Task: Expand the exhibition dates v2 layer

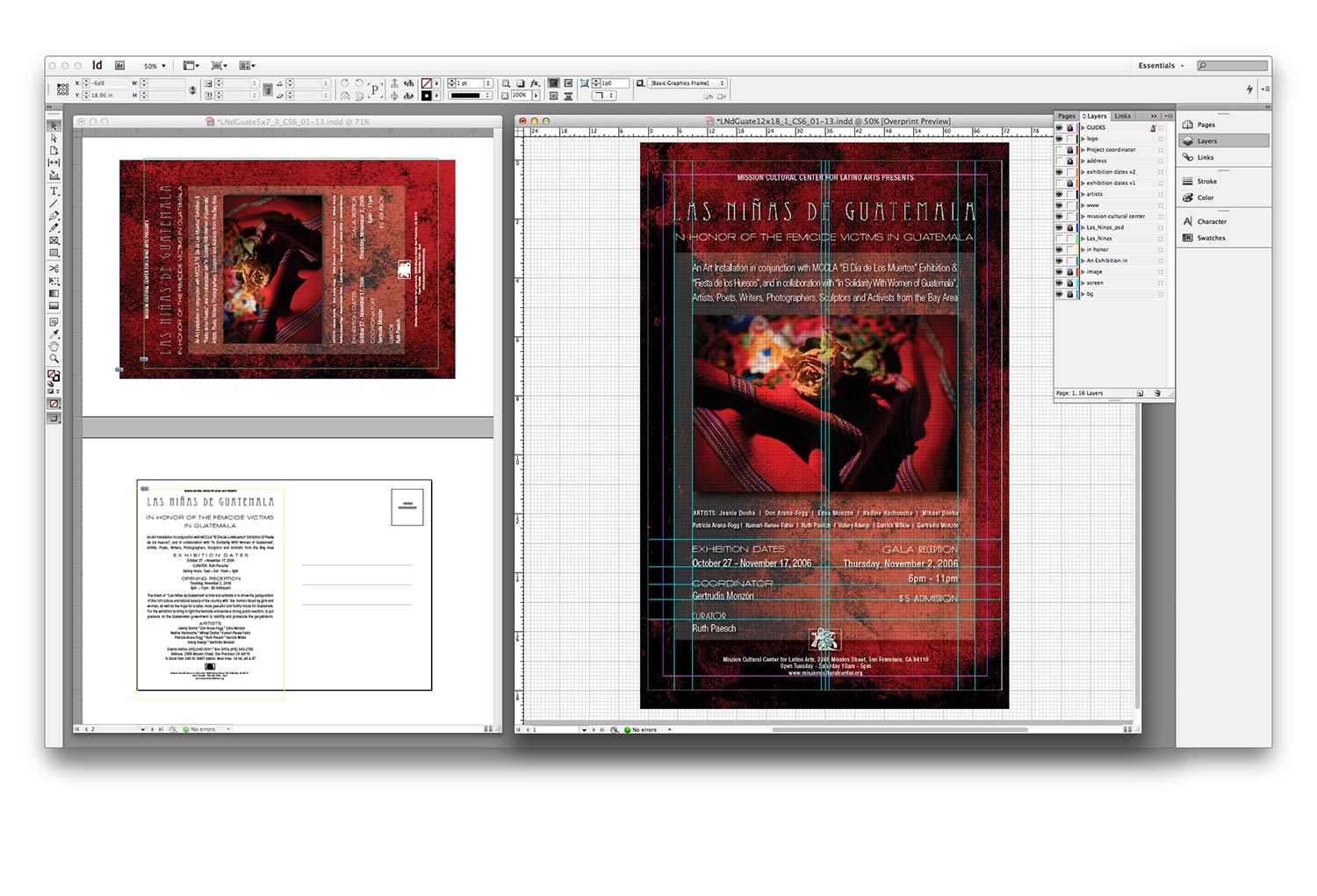Action: click(x=1083, y=172)
